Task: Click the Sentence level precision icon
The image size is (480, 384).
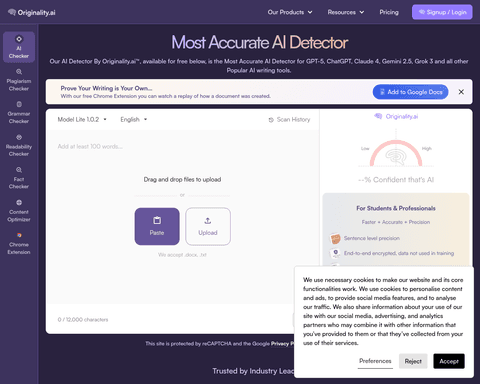Action: pyautogui.click(x=335, y=238)
